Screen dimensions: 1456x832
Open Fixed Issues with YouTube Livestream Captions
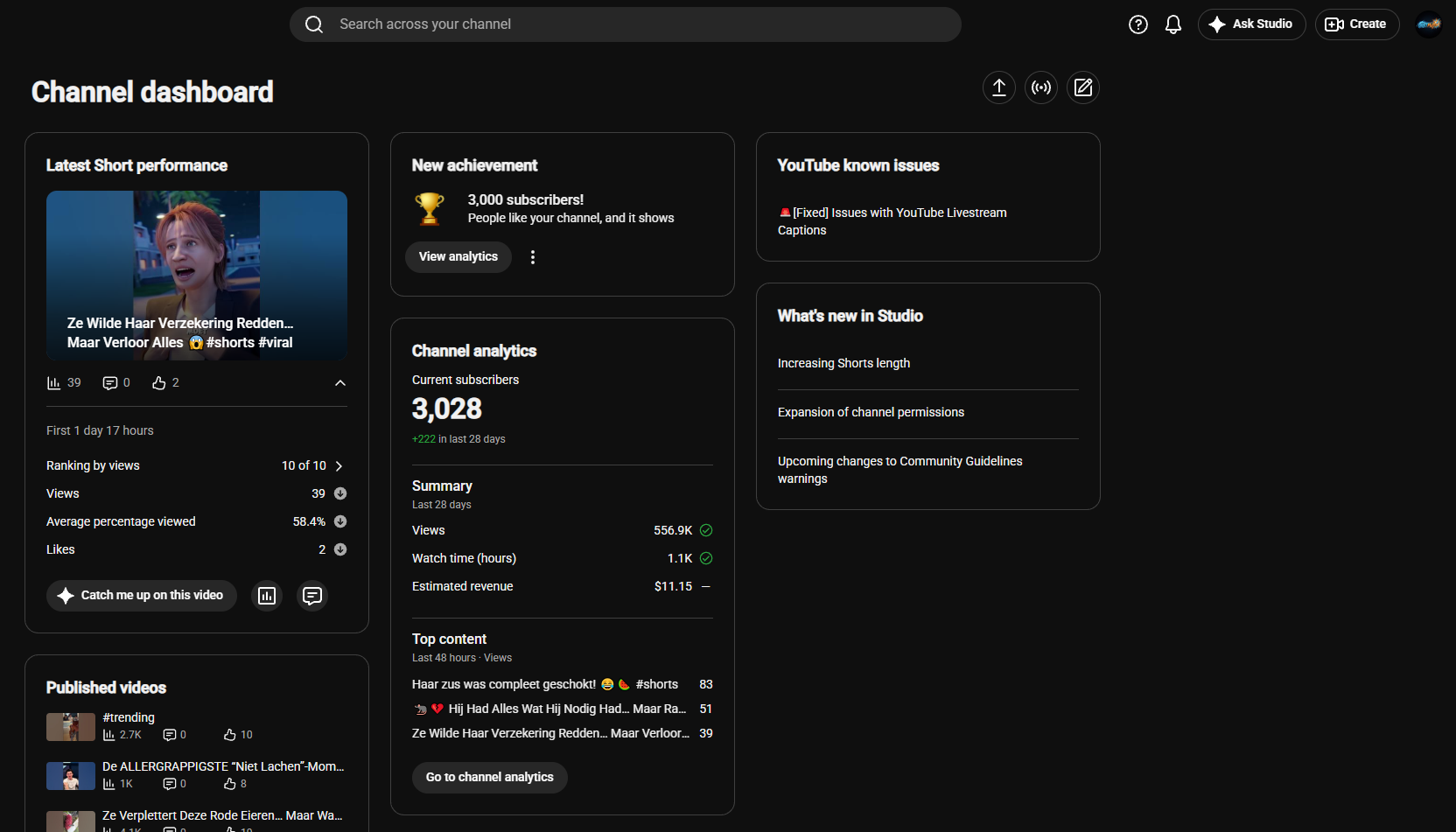tap(892, 221)
